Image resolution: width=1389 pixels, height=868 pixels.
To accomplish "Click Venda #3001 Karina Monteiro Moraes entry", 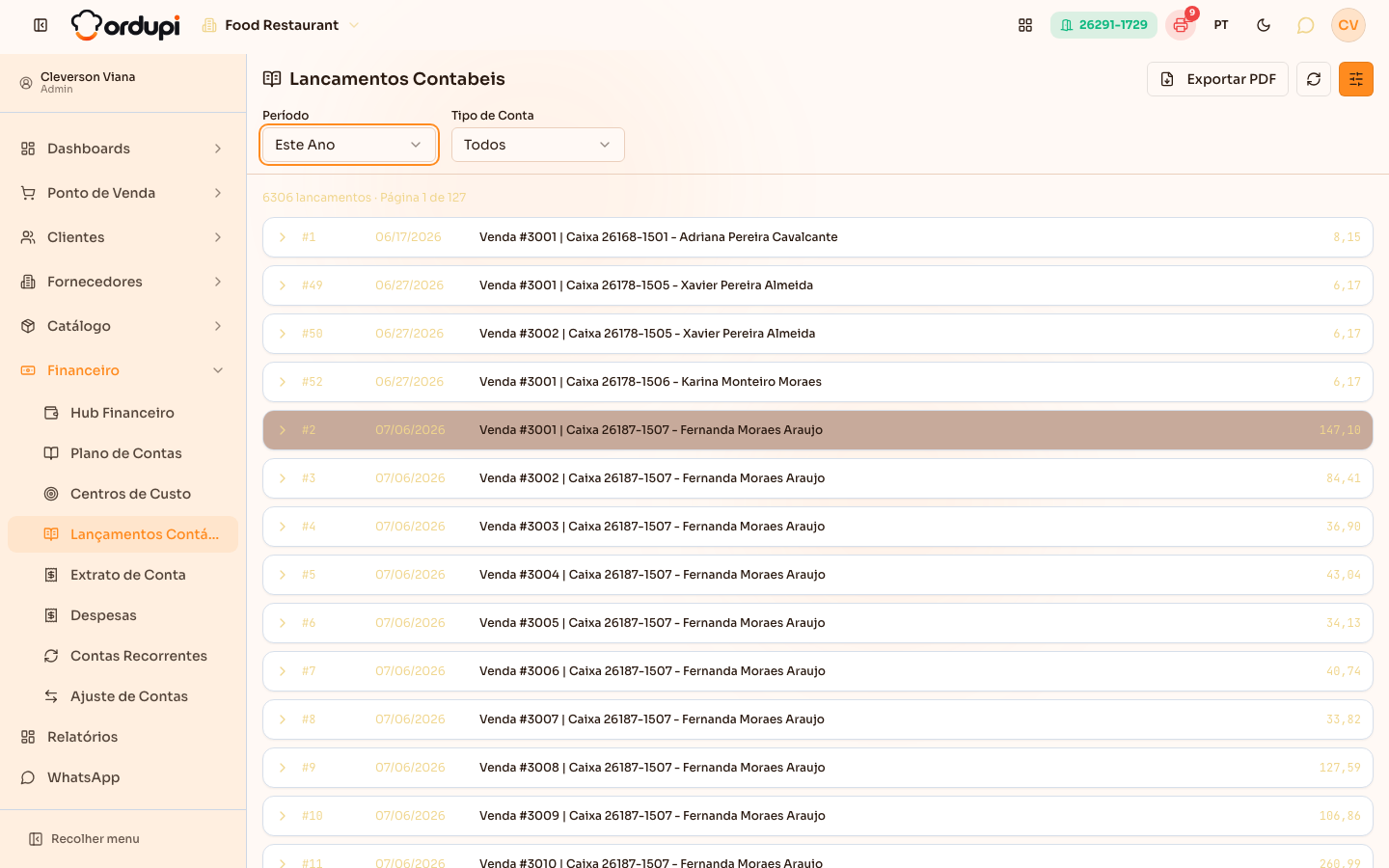I will [818, 382].
